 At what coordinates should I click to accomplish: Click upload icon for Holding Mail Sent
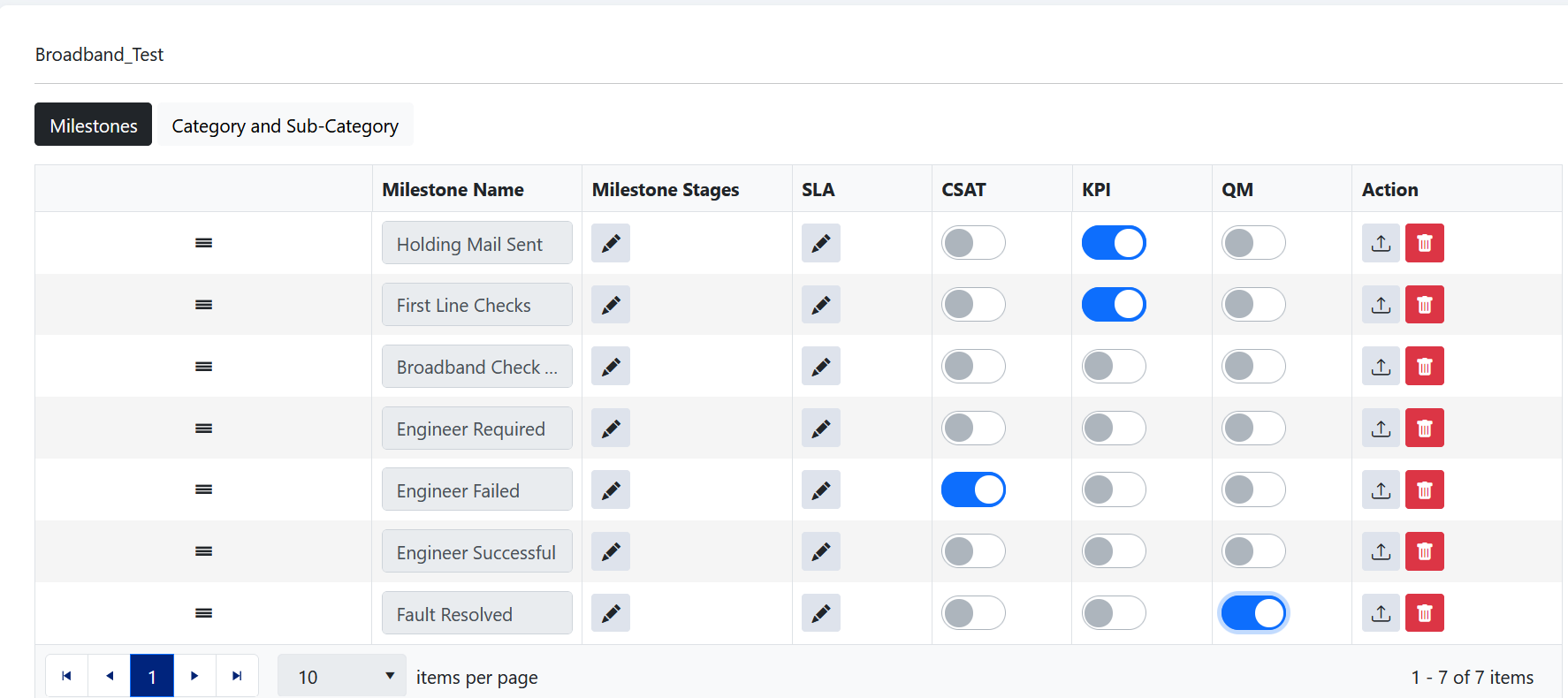(1381, 243)
